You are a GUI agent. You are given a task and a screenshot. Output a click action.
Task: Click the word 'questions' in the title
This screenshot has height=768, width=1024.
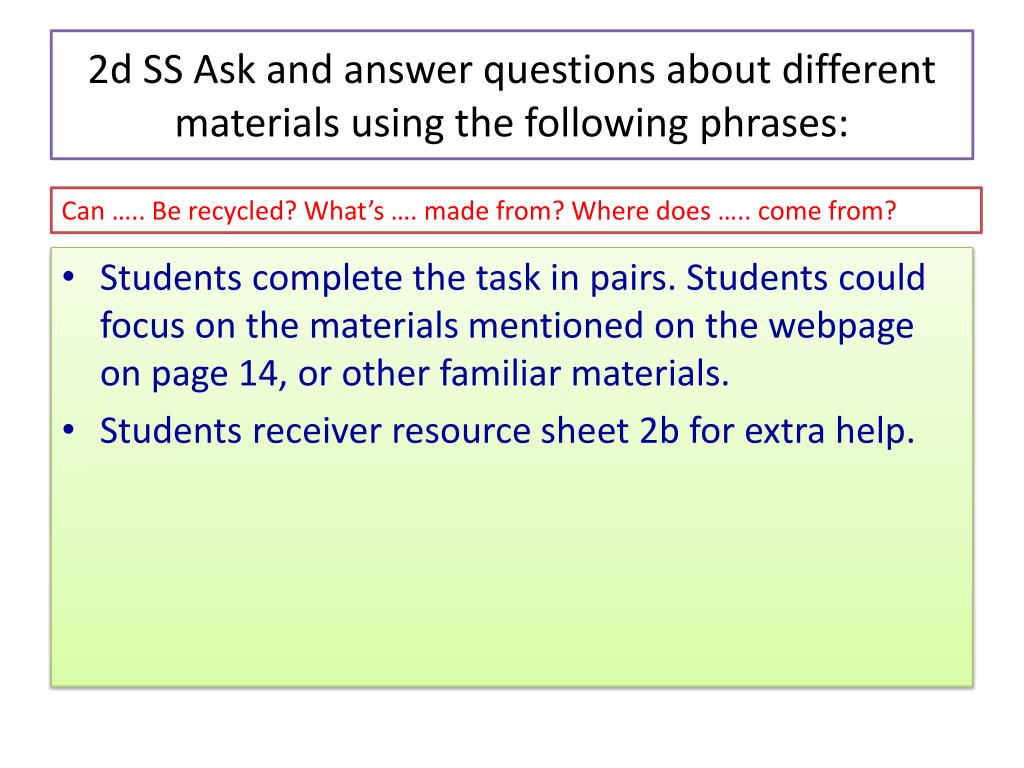pyautogui.click(x=569, y=70)
